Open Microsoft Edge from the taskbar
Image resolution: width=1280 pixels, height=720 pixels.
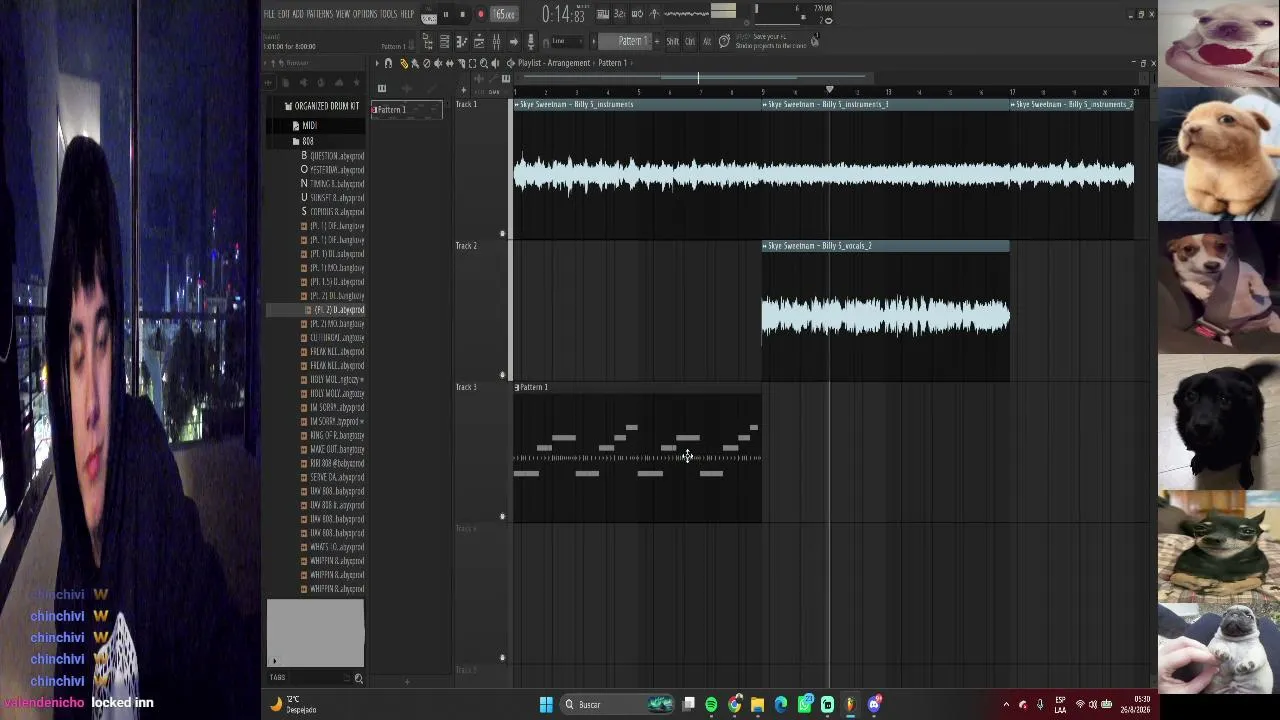click(x=781, y=705)
